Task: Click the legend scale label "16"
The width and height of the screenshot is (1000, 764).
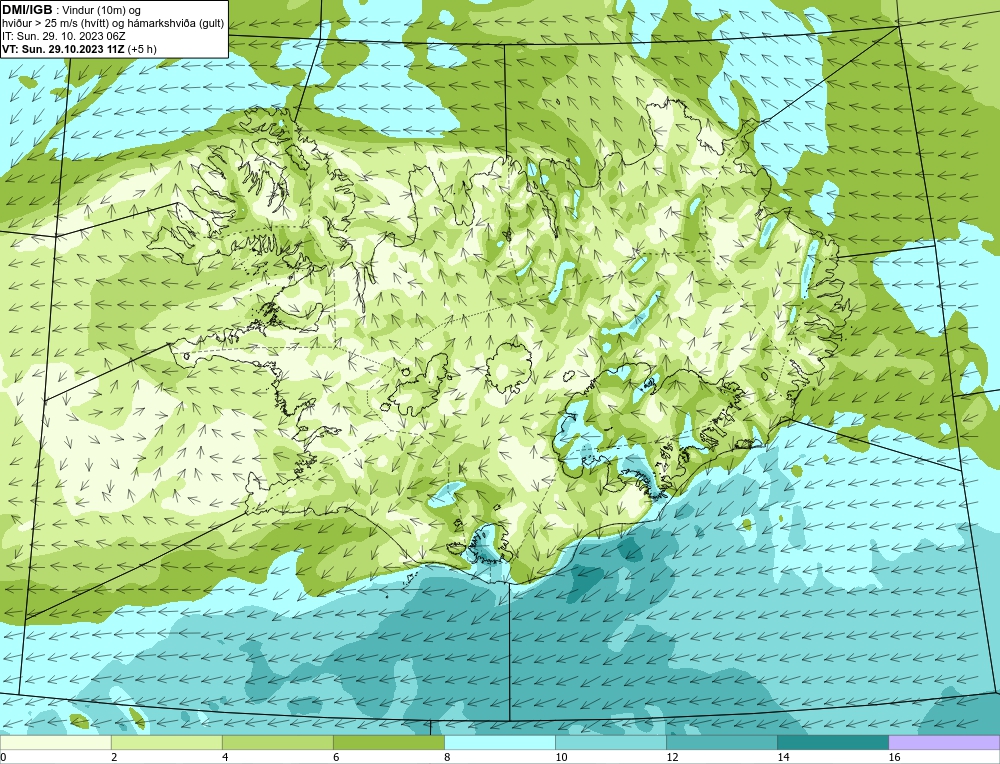Action: 894,757
